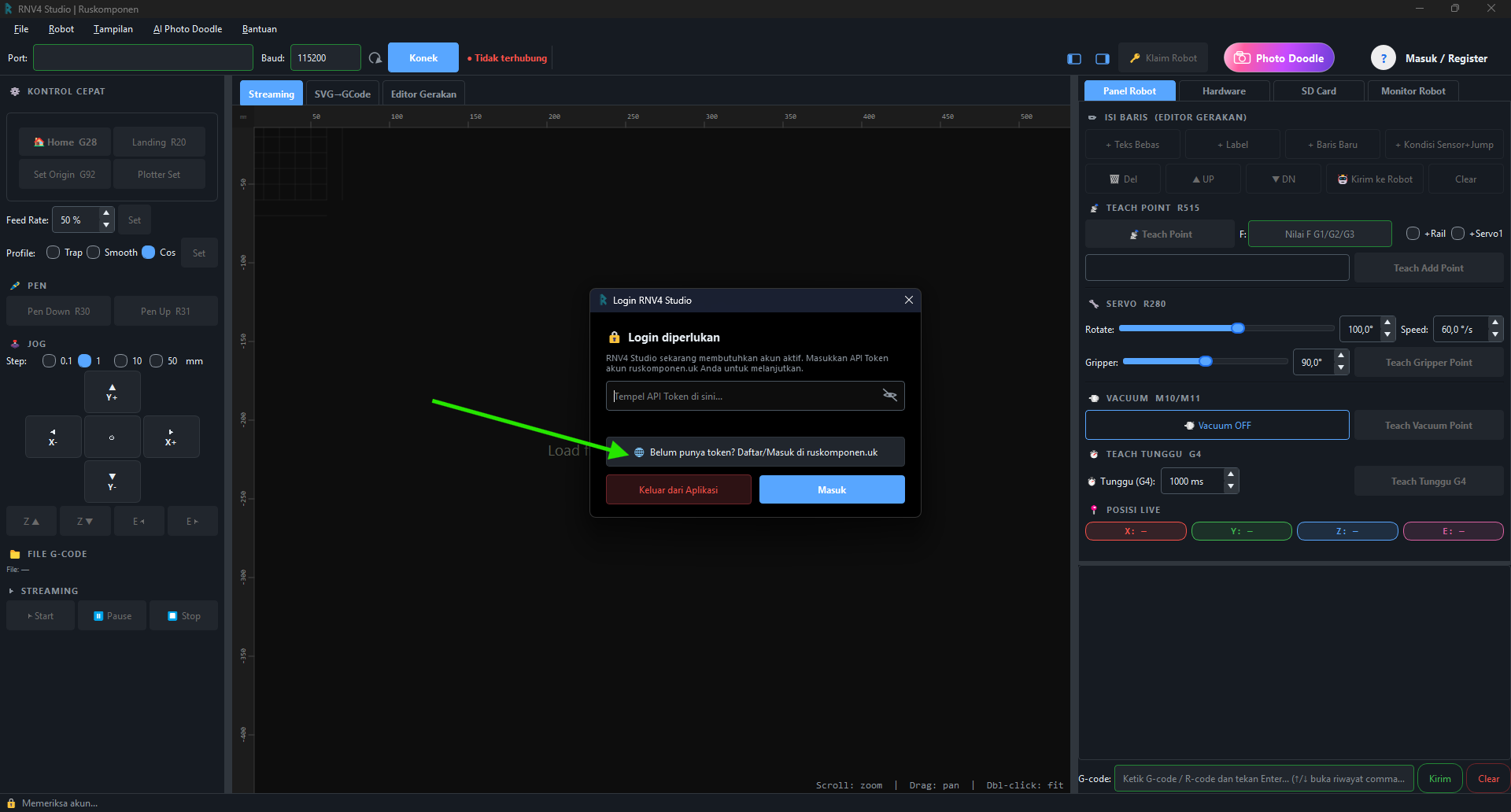Decrease Feed Rate with down arrow
Viewport: 1511px width, 812px height.
tap(106, 226)
